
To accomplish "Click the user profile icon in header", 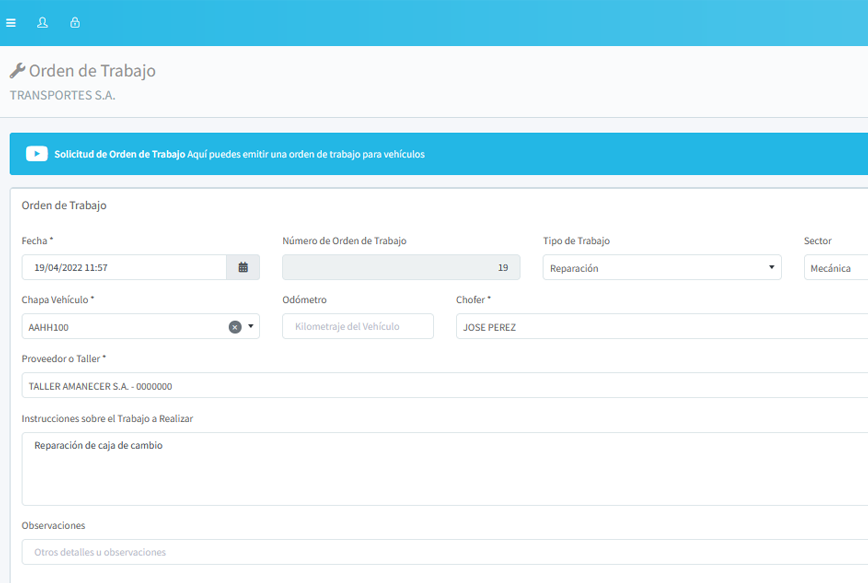I will click(x=42, y=22).
